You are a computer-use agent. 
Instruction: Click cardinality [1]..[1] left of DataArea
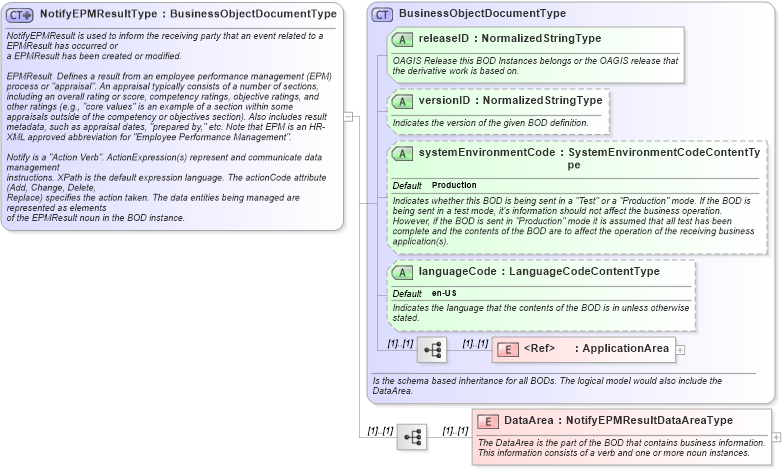[455, 431]
